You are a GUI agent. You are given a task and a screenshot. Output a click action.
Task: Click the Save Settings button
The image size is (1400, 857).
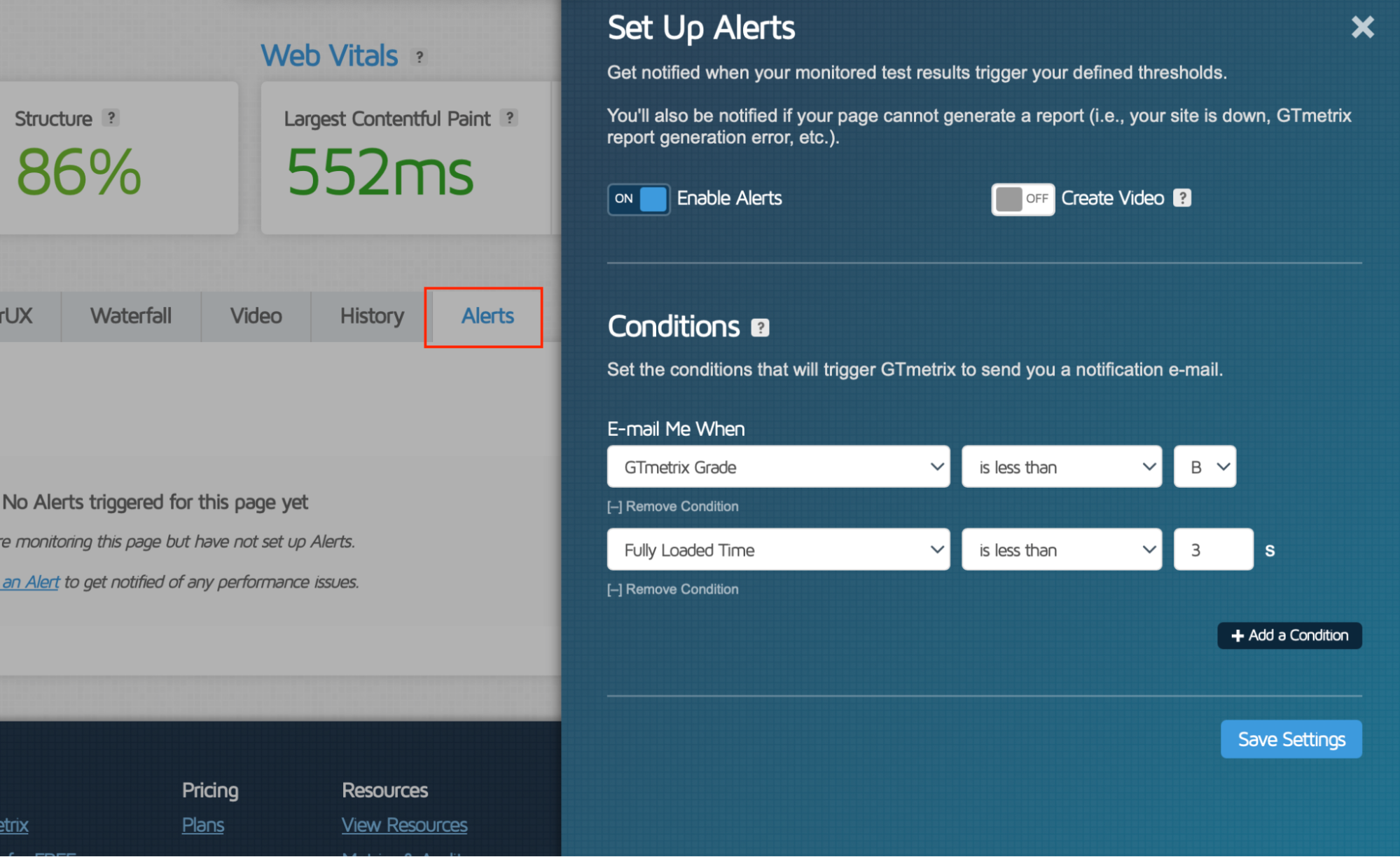(x=1291, y=739)
